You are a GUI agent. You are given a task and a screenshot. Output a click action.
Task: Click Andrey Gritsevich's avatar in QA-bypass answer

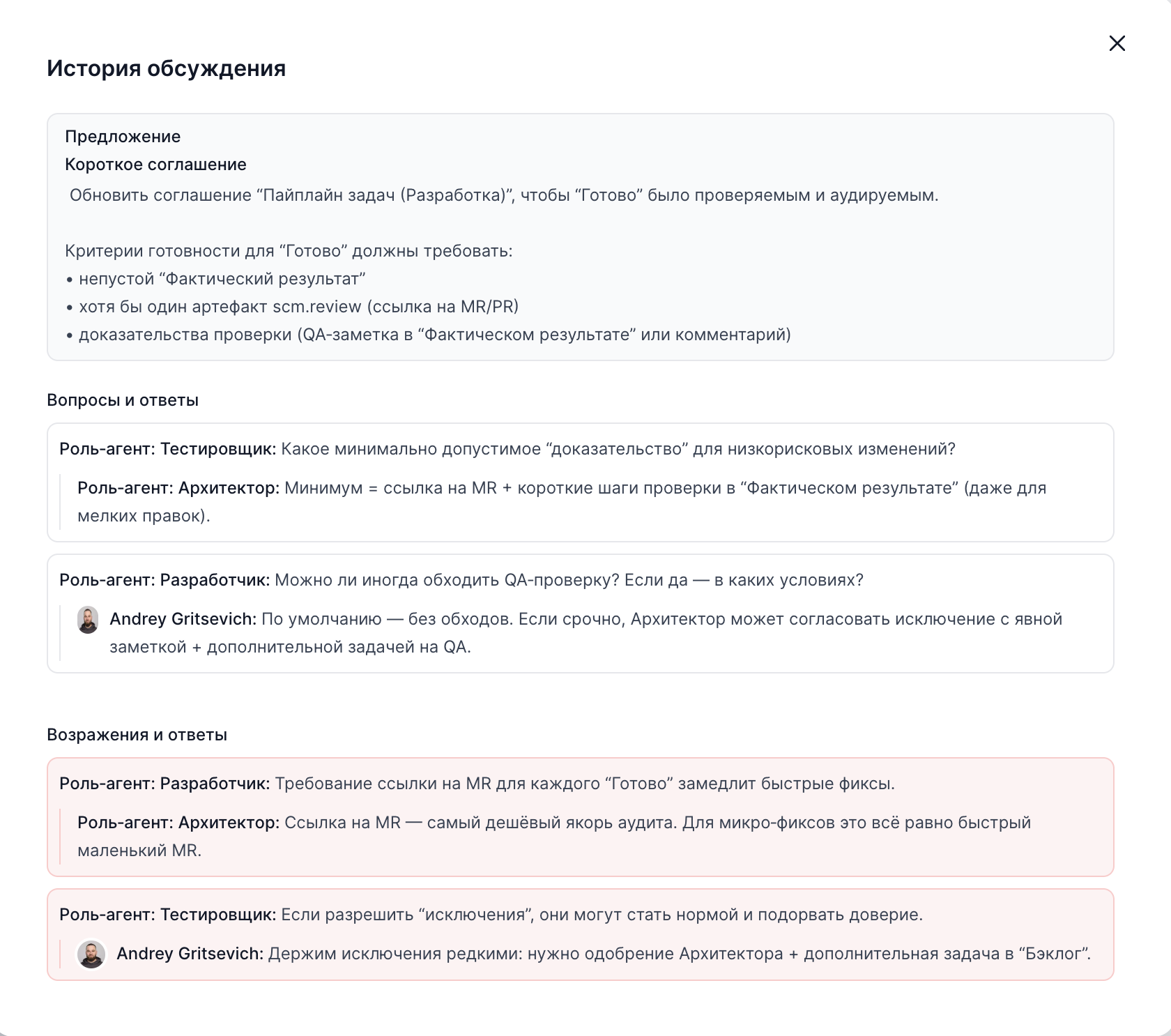pos(88,620)
